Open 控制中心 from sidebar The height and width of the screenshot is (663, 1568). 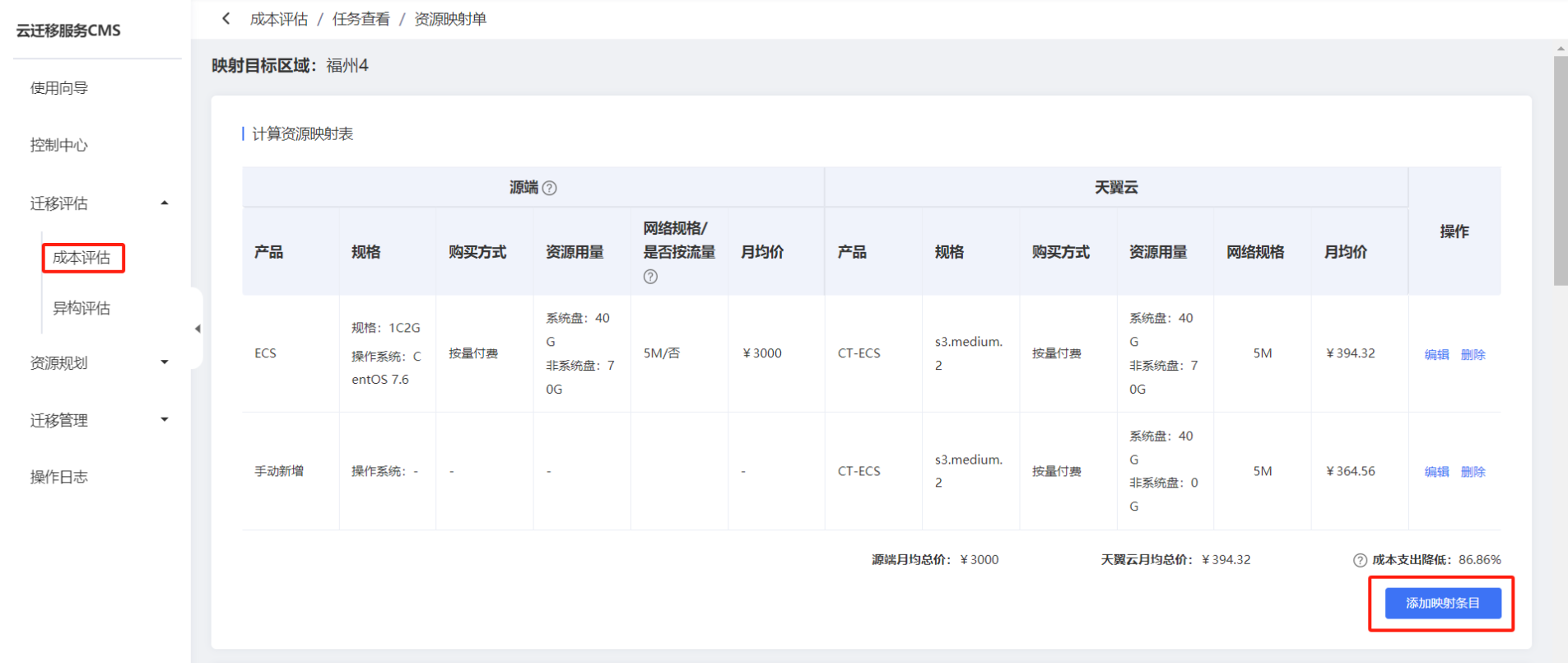(59, 145)
